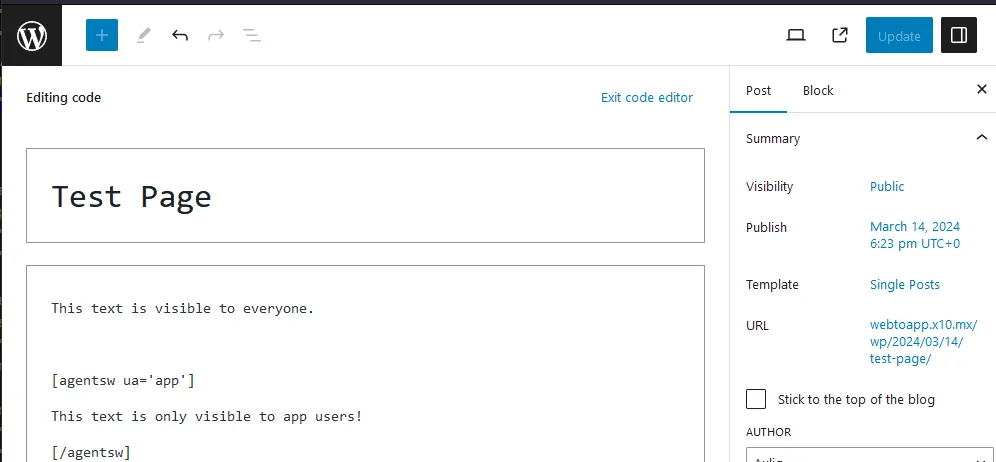Toggle the block inserter plus button

(102, 36)
